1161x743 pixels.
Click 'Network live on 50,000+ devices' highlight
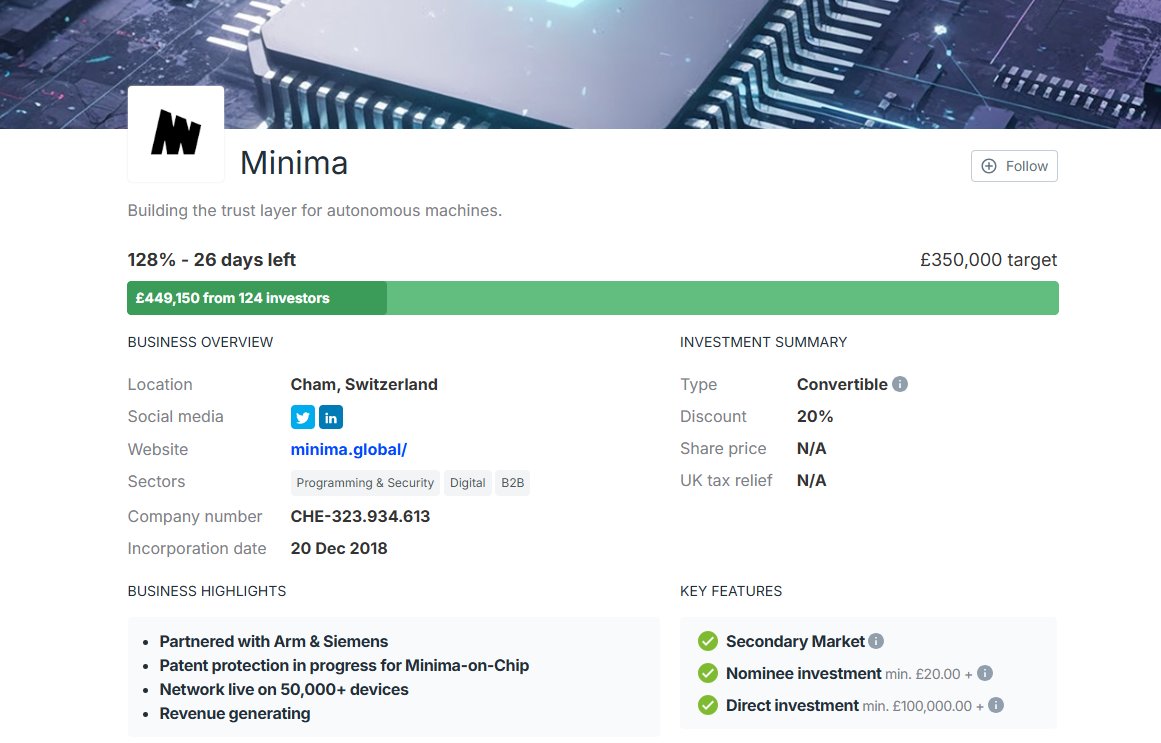tap(284, 690)
